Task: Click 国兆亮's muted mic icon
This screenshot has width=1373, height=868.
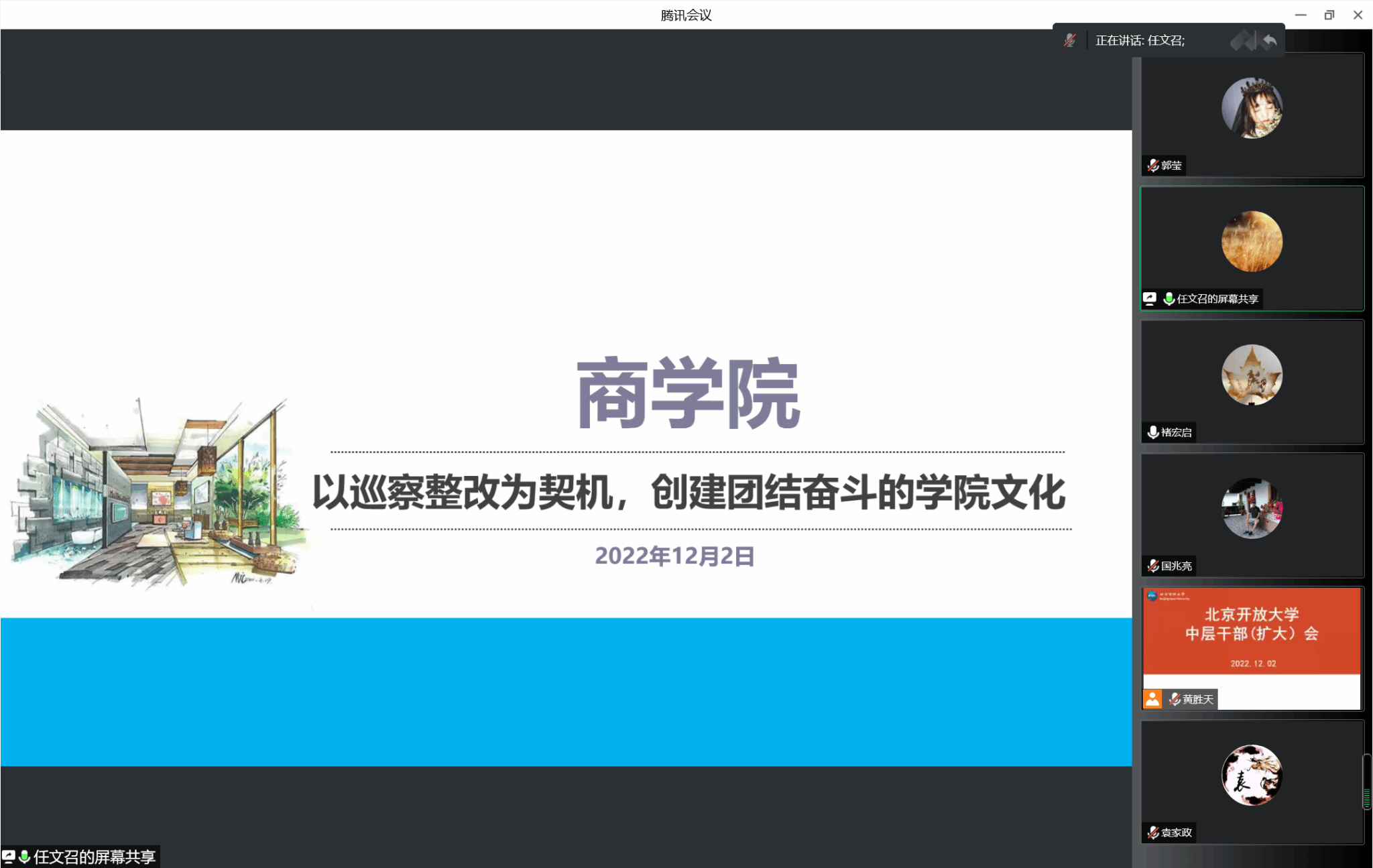Action: [1153, 566]
